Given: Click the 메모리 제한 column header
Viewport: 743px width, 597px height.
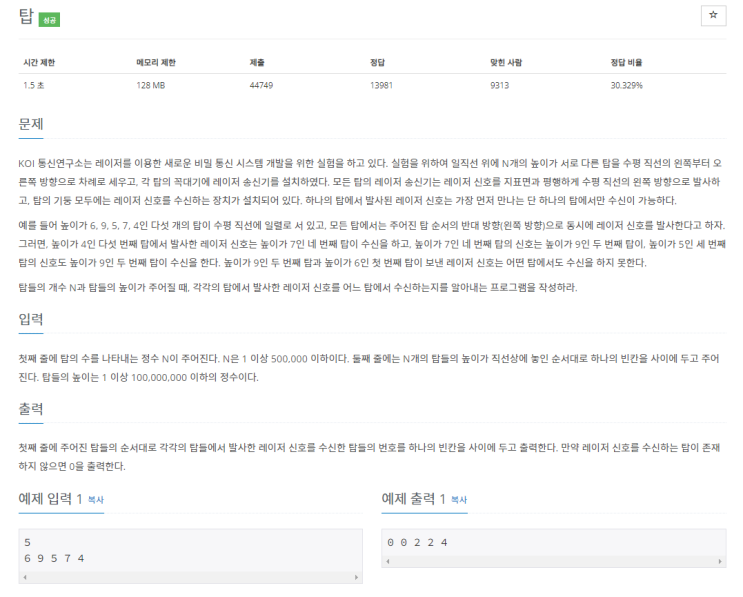Looking at the screenshot, I should coord(156,63).
